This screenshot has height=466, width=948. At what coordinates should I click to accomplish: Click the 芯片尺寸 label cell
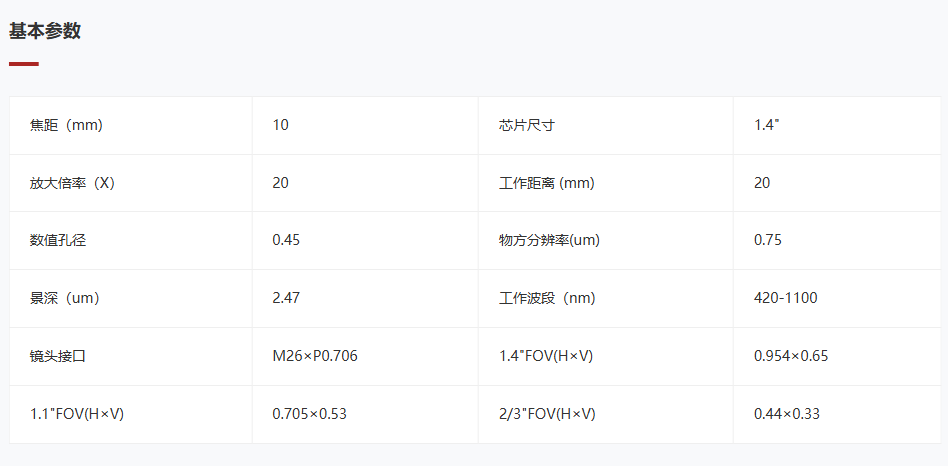point(526,125)
